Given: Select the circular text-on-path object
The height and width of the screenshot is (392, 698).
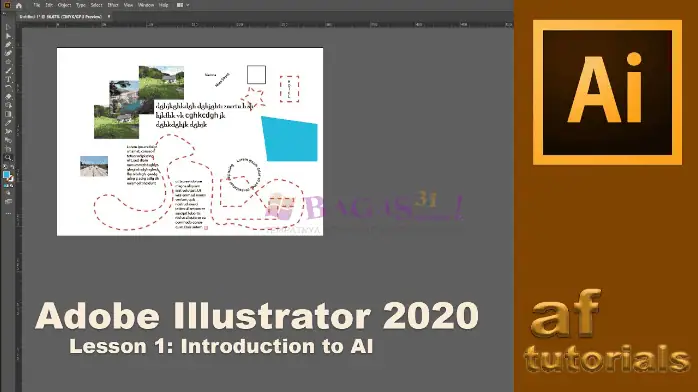Looking at the screenshot, I should click(x=244, y=175).
